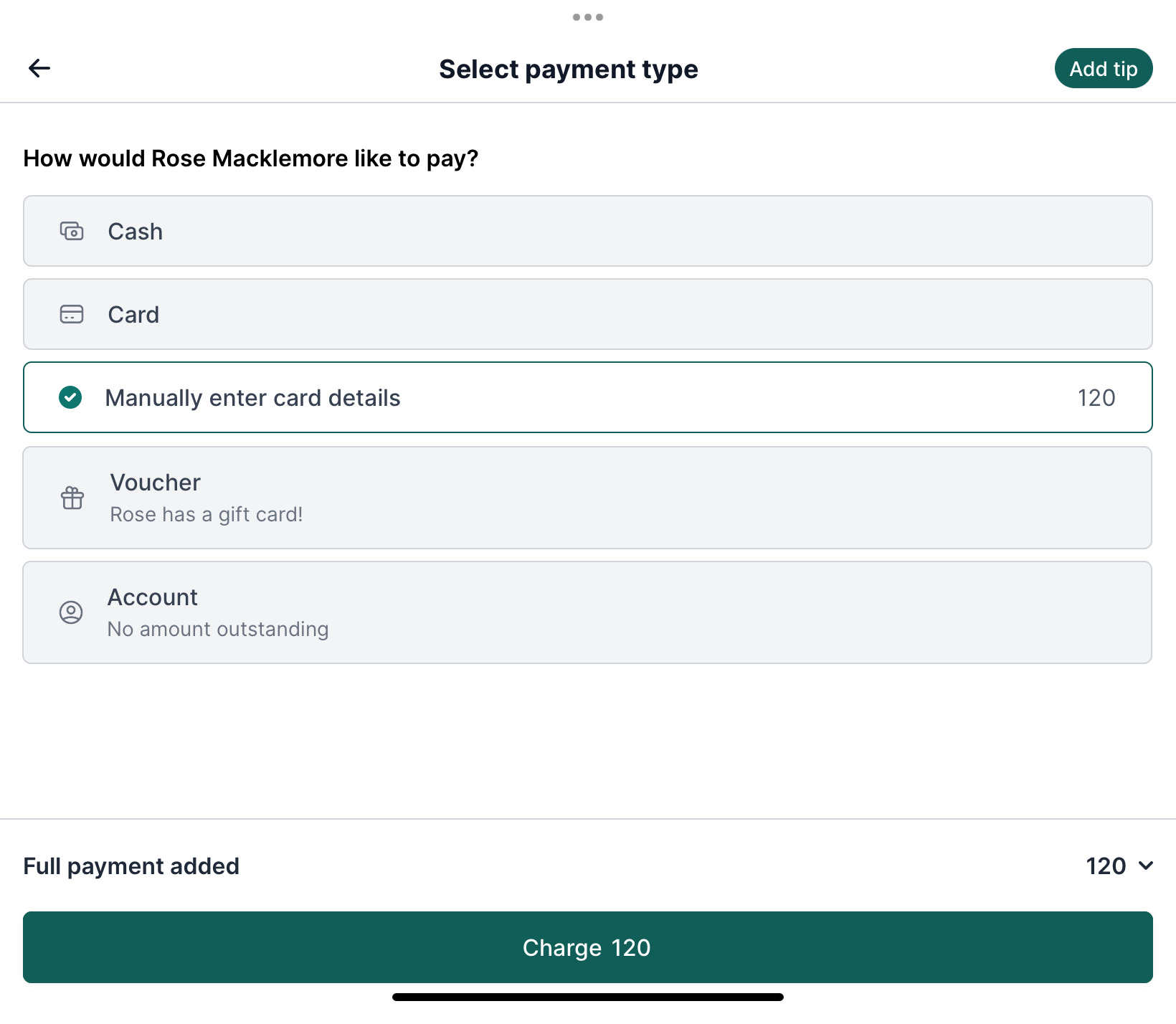The height and width of the screenshot is (1024, 1176).
Task: Click the Charge 120 button
Action: coord(588,947)
